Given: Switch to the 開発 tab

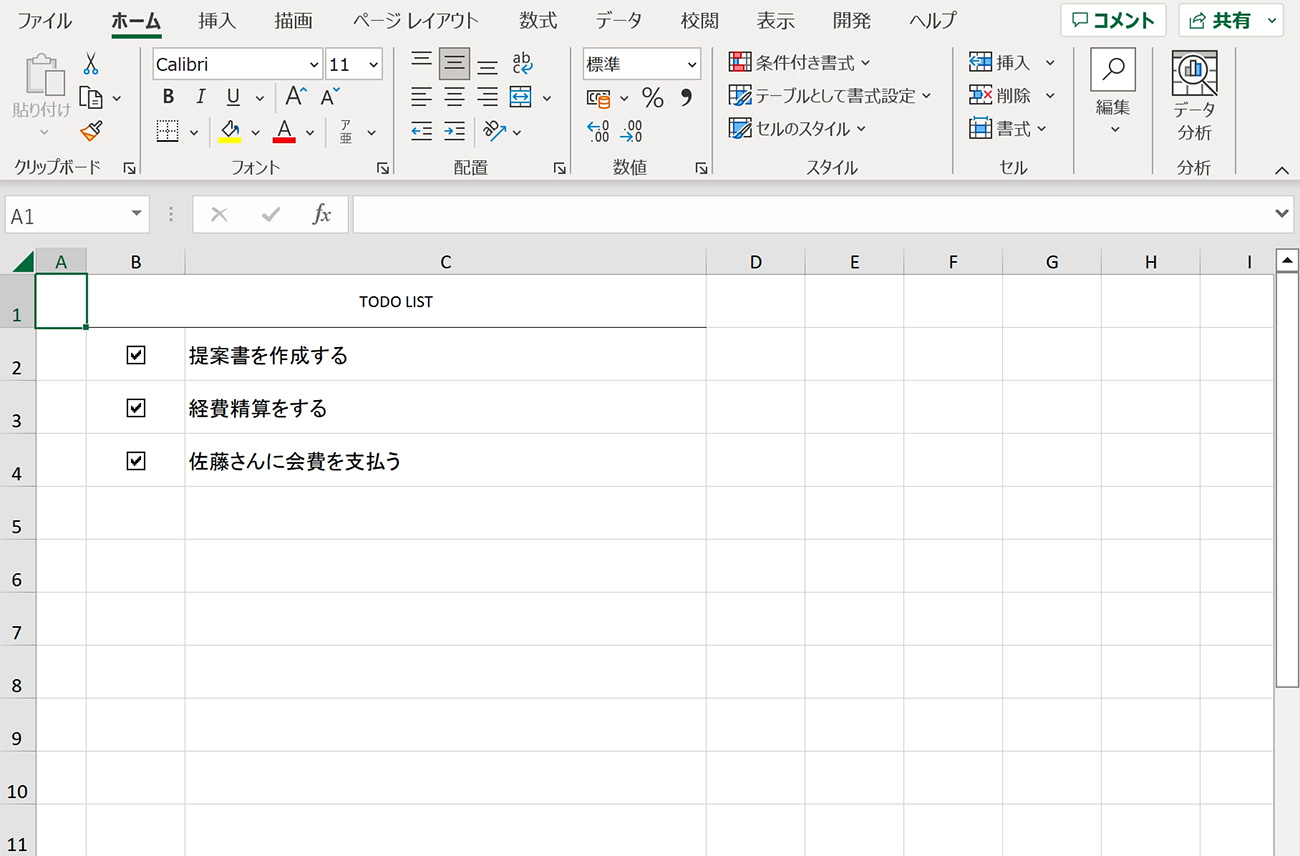Looking at the screenshot, I should [x=852, y=20].
